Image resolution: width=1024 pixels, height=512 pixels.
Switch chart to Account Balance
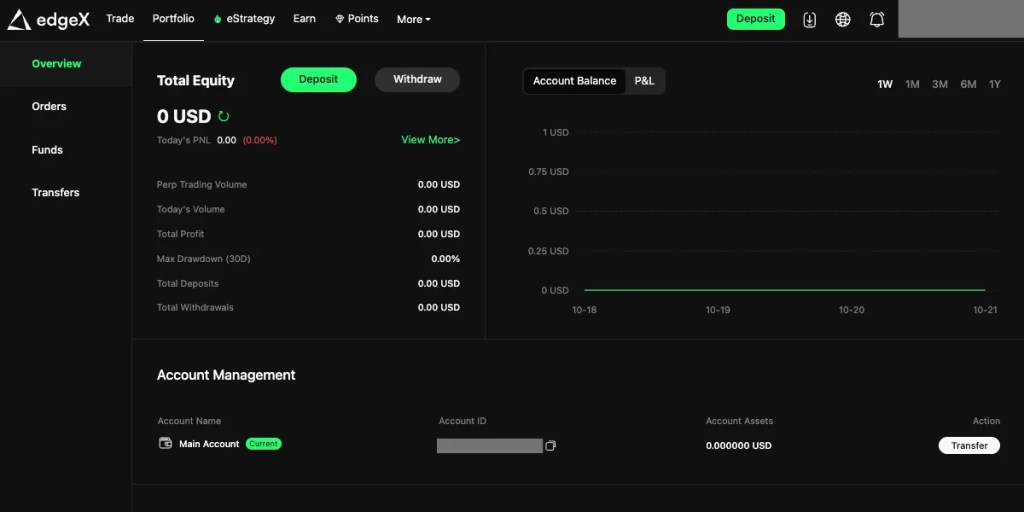tap(575, 81)
